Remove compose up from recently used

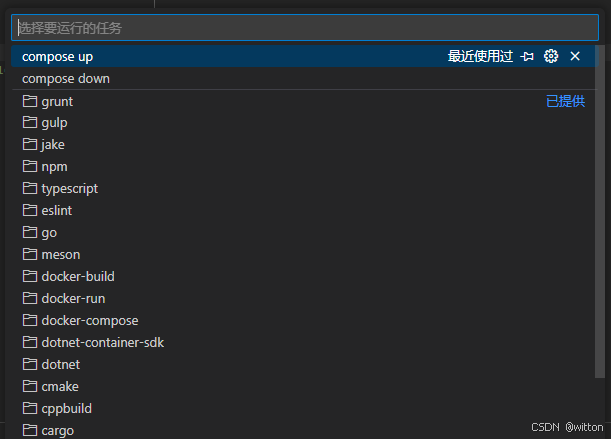[575, 57]
